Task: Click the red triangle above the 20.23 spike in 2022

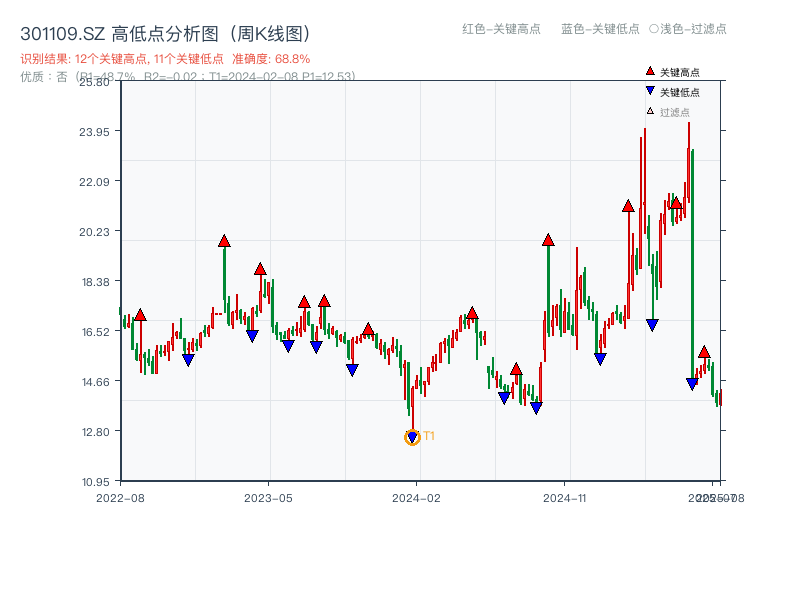Action: point(223,240)
